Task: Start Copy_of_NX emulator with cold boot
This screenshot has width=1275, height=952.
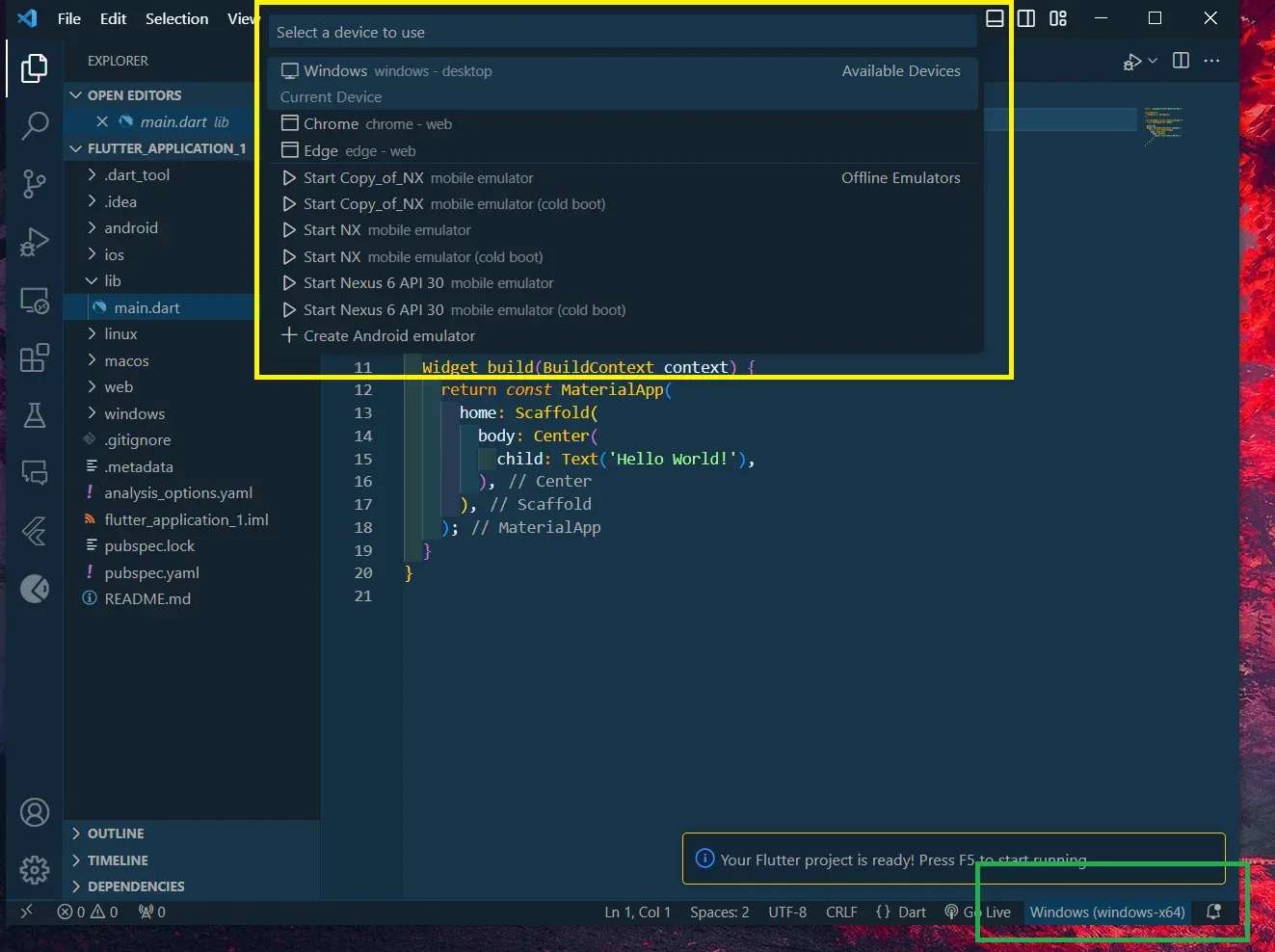Action: coord(623,203)
